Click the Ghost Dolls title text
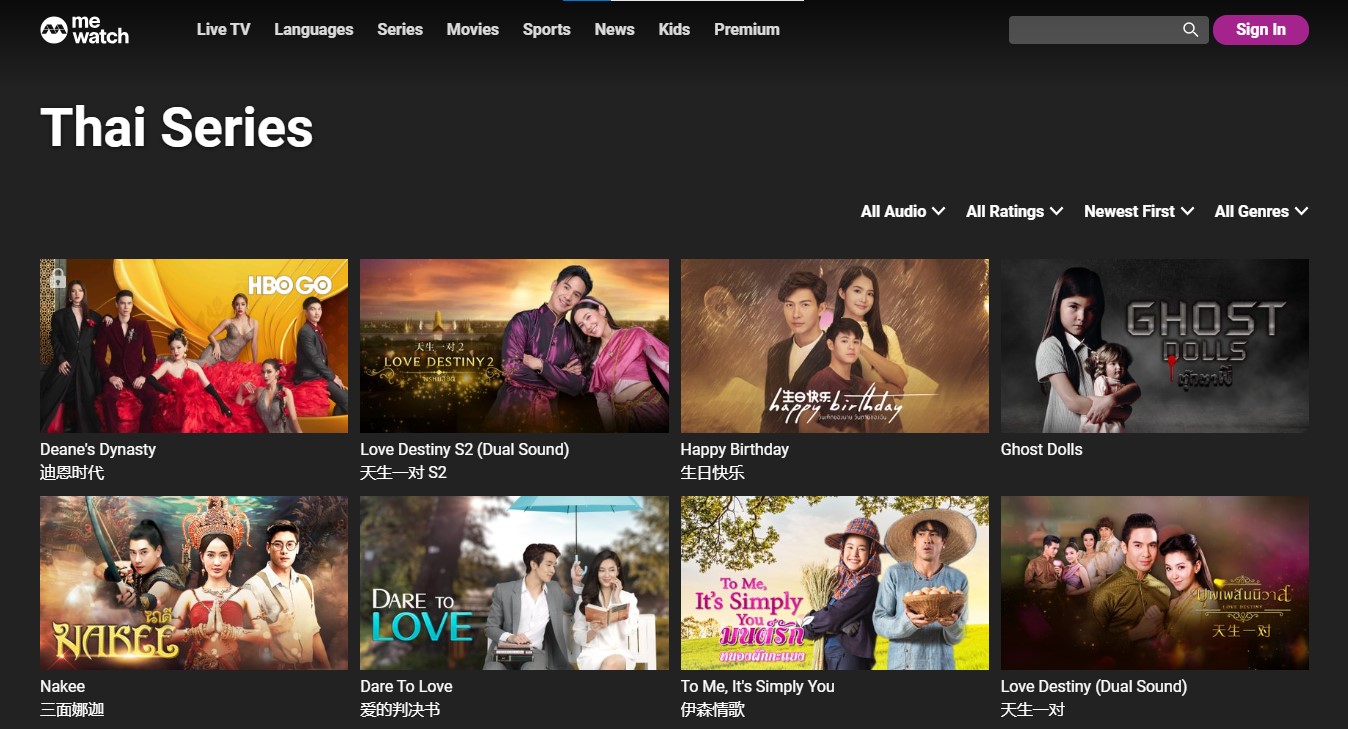 (x=1042, y=449)
